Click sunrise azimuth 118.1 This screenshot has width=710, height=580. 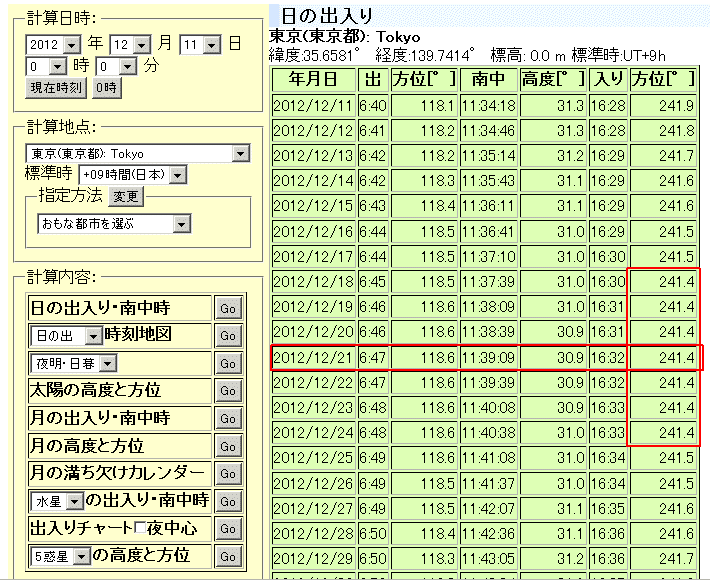point(423,106)
